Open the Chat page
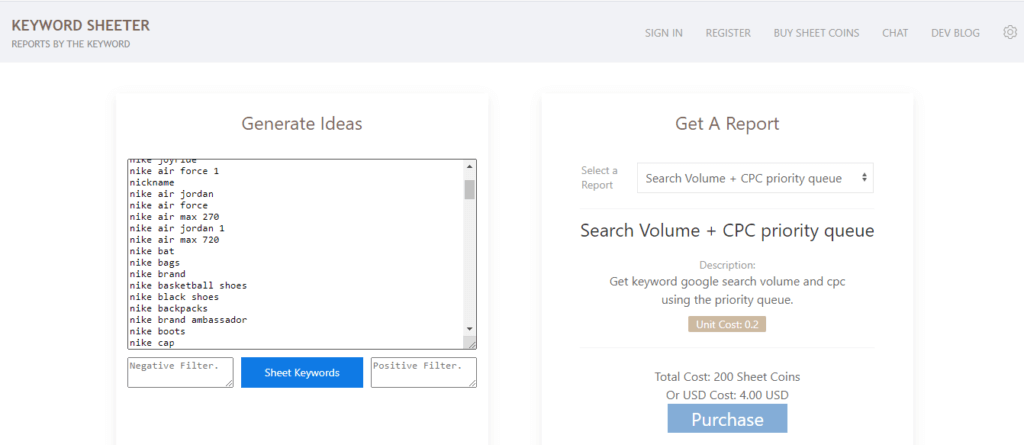 coord(895,33)
